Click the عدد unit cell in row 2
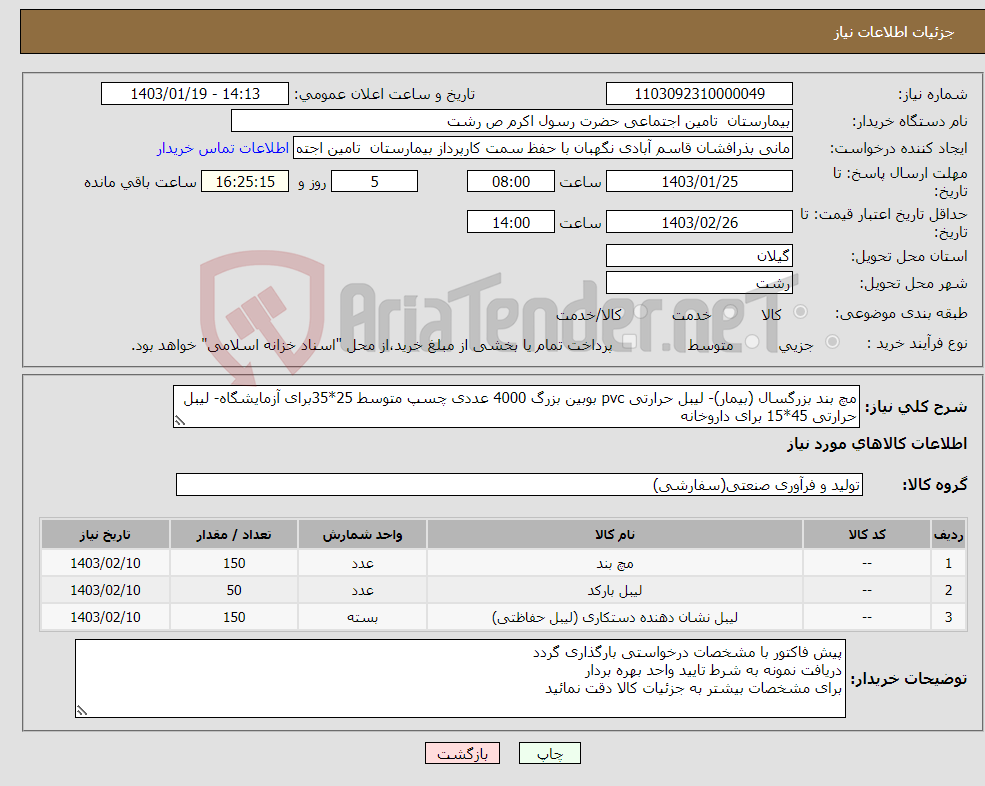The image size is (985, 786). pos(362,591)
